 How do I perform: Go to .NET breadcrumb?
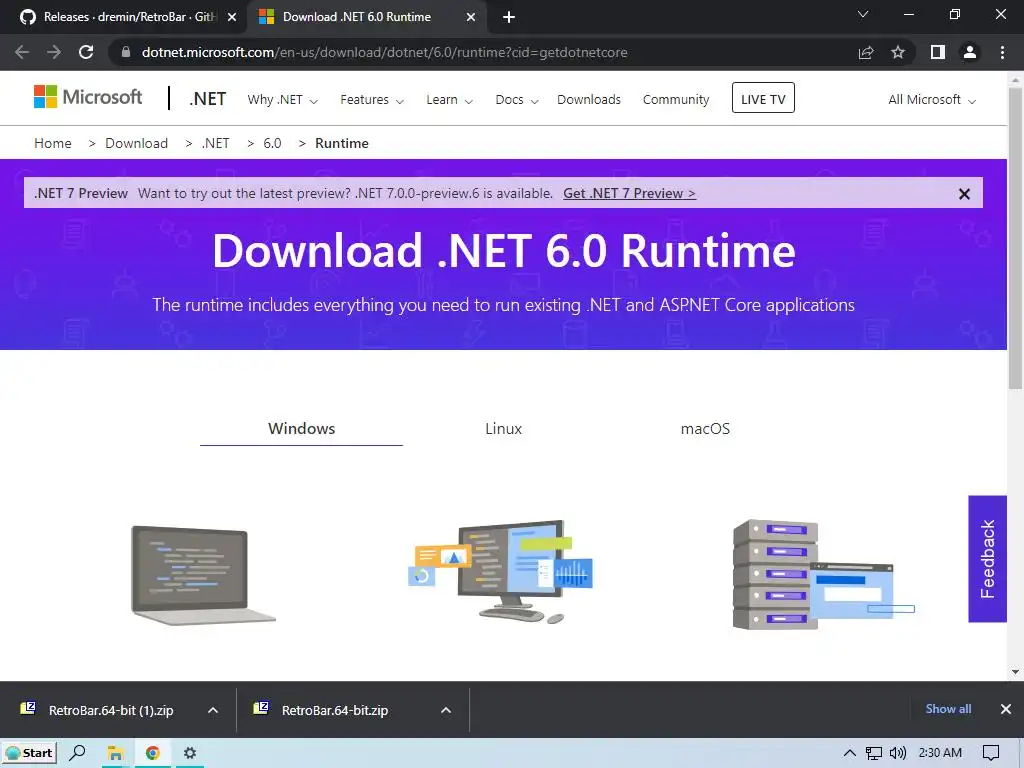click(x=216, y=143)
